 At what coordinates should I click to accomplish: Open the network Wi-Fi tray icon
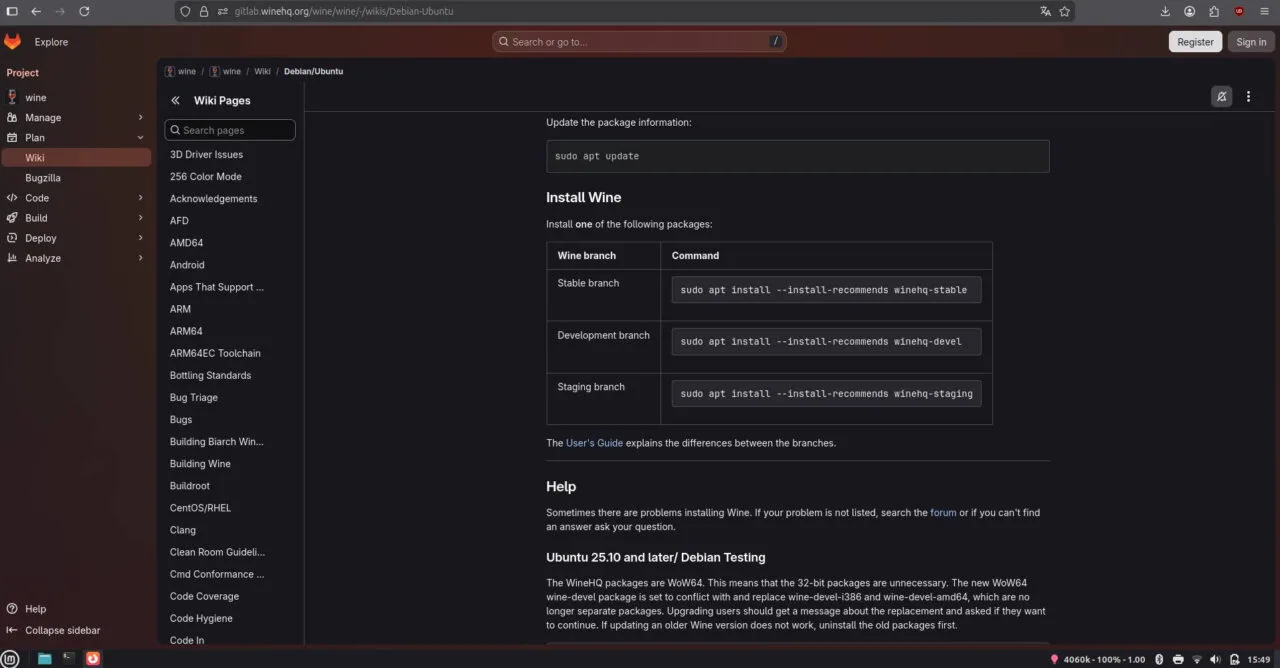pyautogui.click(x=1197, y=659)
